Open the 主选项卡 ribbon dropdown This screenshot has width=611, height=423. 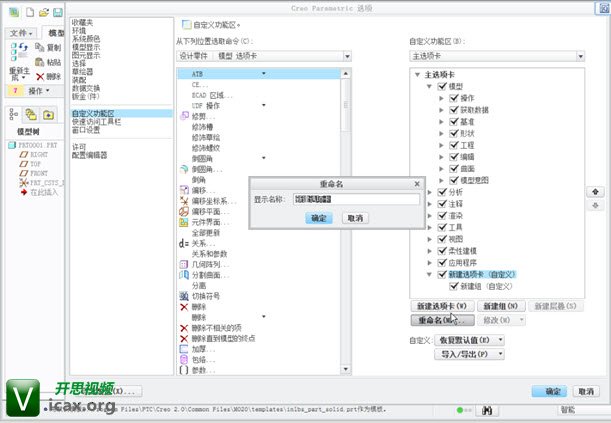tap(581, 56)
